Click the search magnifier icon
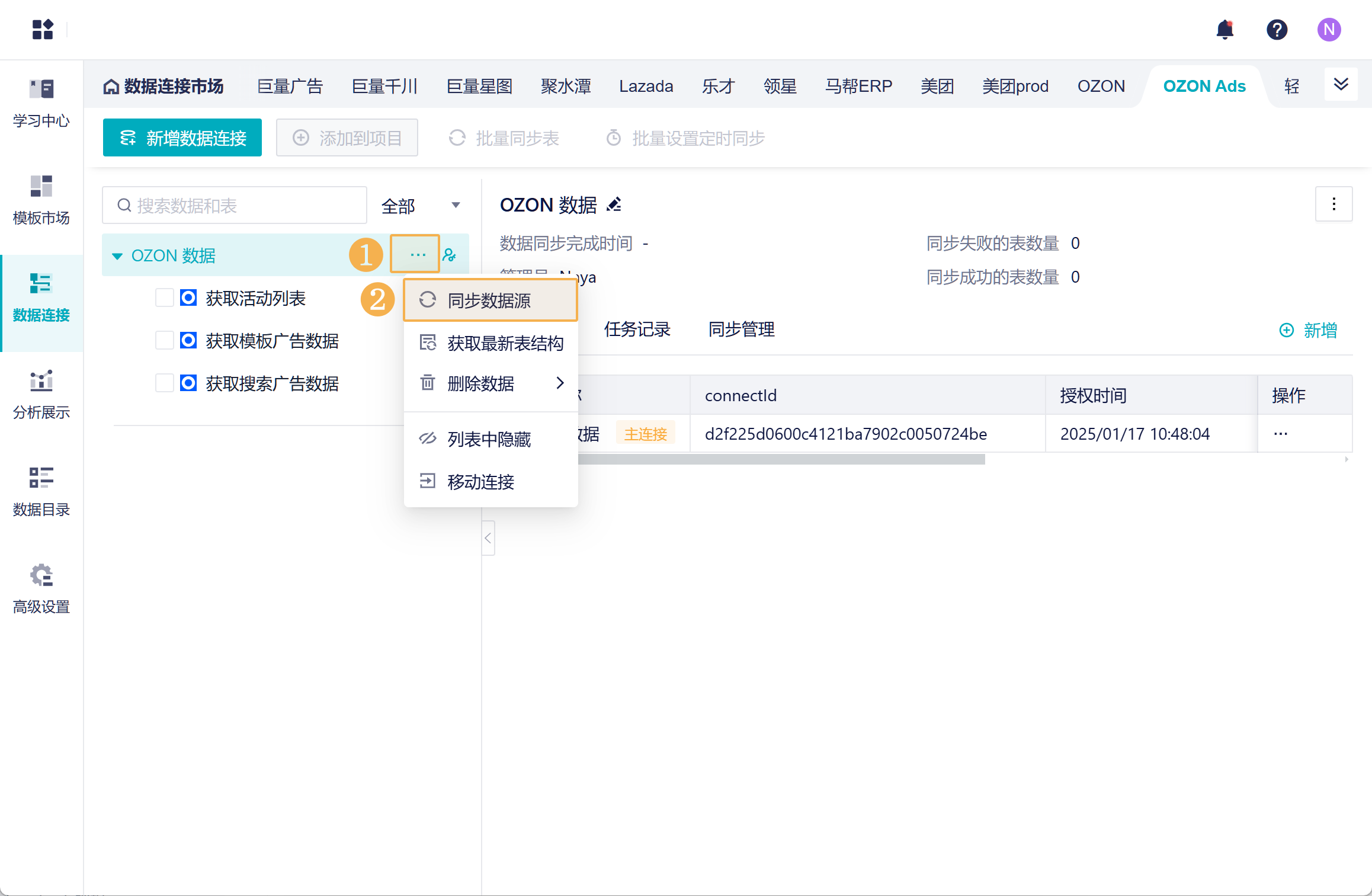Image resolution: width=1372 pixels, height=896 pixels. (x=124, y=206)
